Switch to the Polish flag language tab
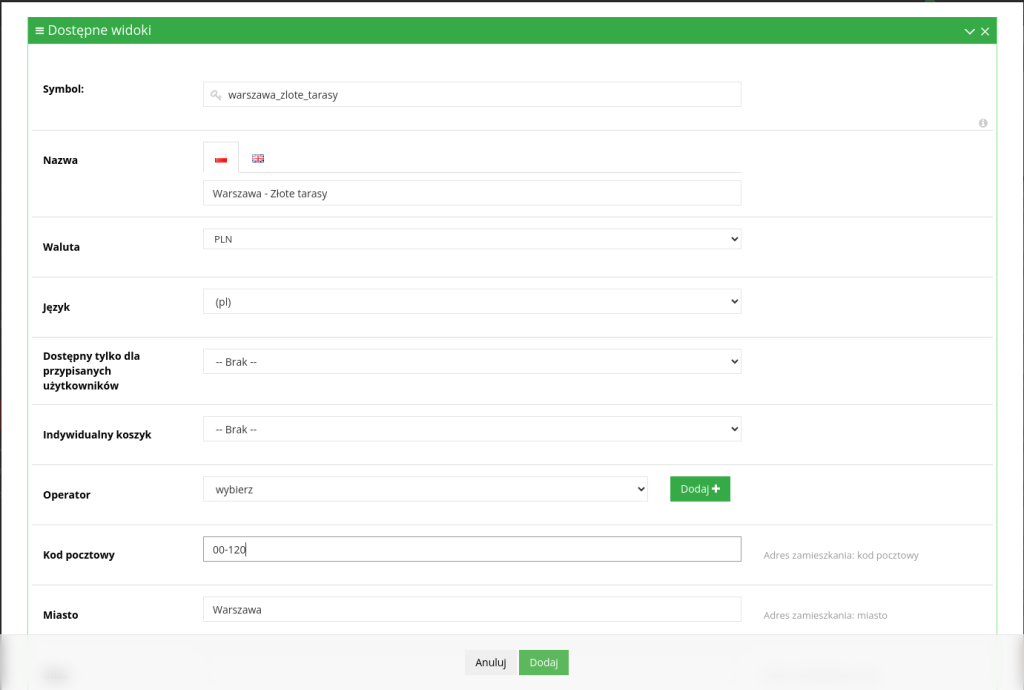The height and width of the screenshot is (690, 1024). coord(221,158)
